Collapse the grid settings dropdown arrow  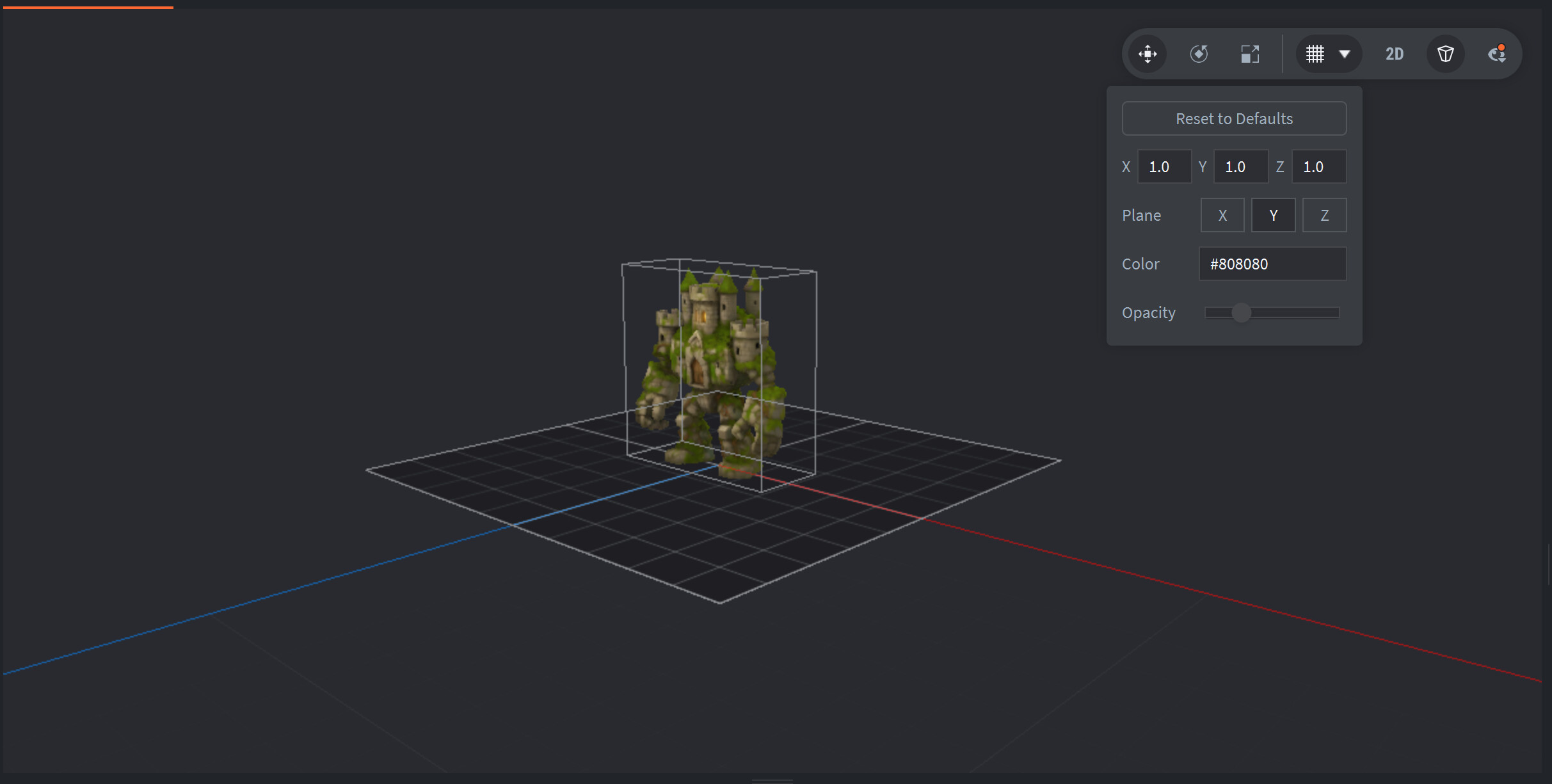[x=1345, y=54]
